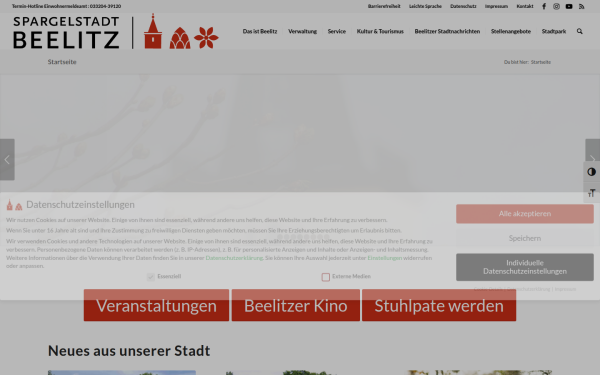The height and width of the screenshot is (375, 600).
Task: Open the Das ist Beelitz menu
Action: click(x=260, y=31)
